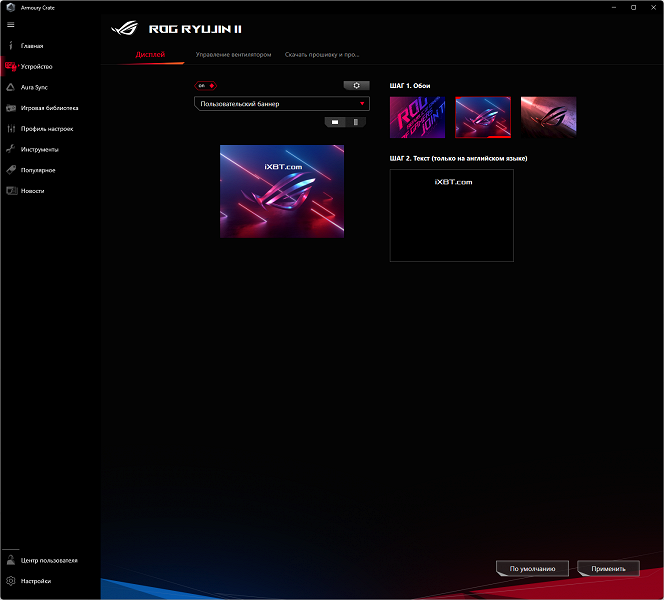Screen dimensions: 664x600
Task: Toggle the display on/off switch
Action: tap(205, 86)
